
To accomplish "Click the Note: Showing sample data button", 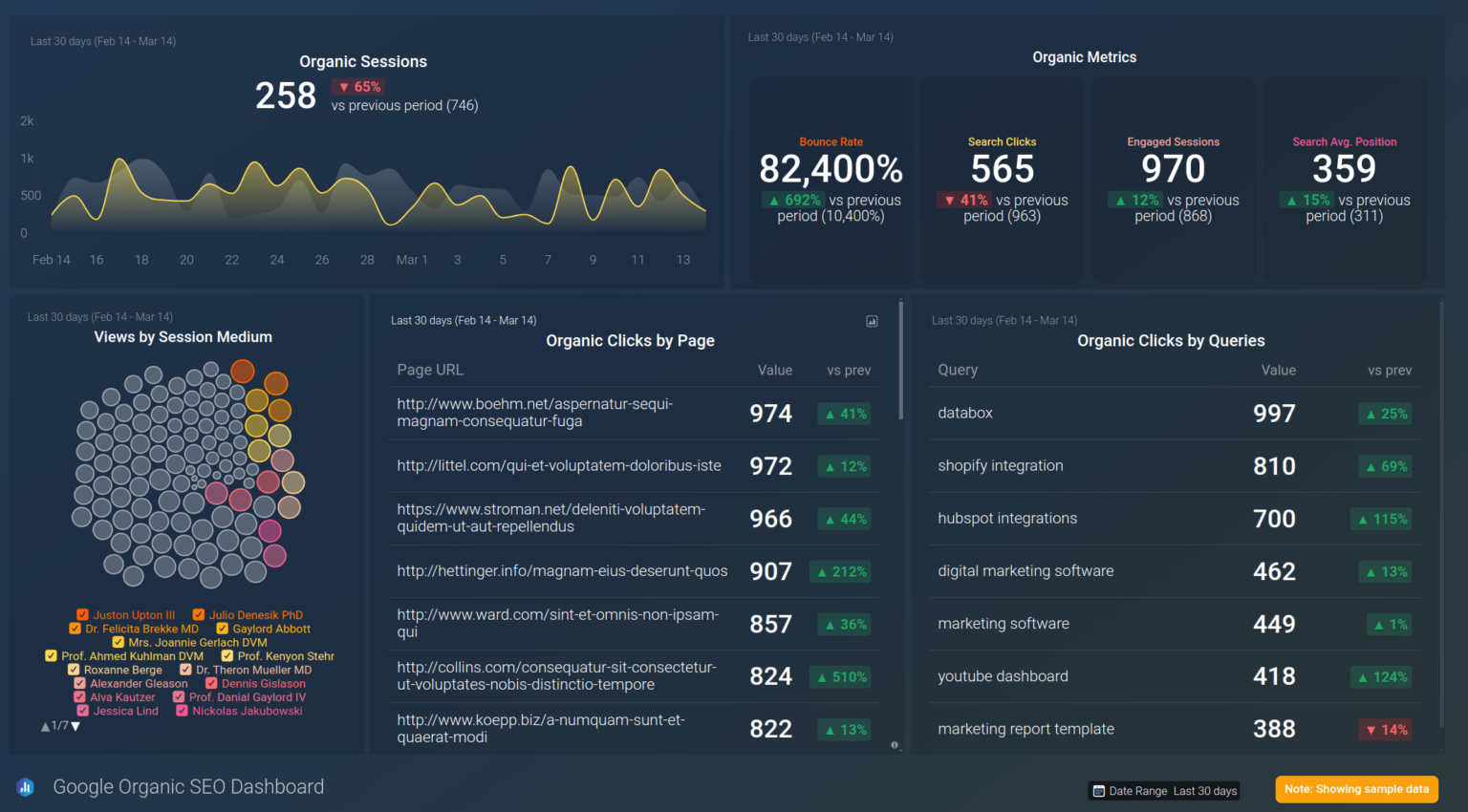I will click(x=1356, y=789).
